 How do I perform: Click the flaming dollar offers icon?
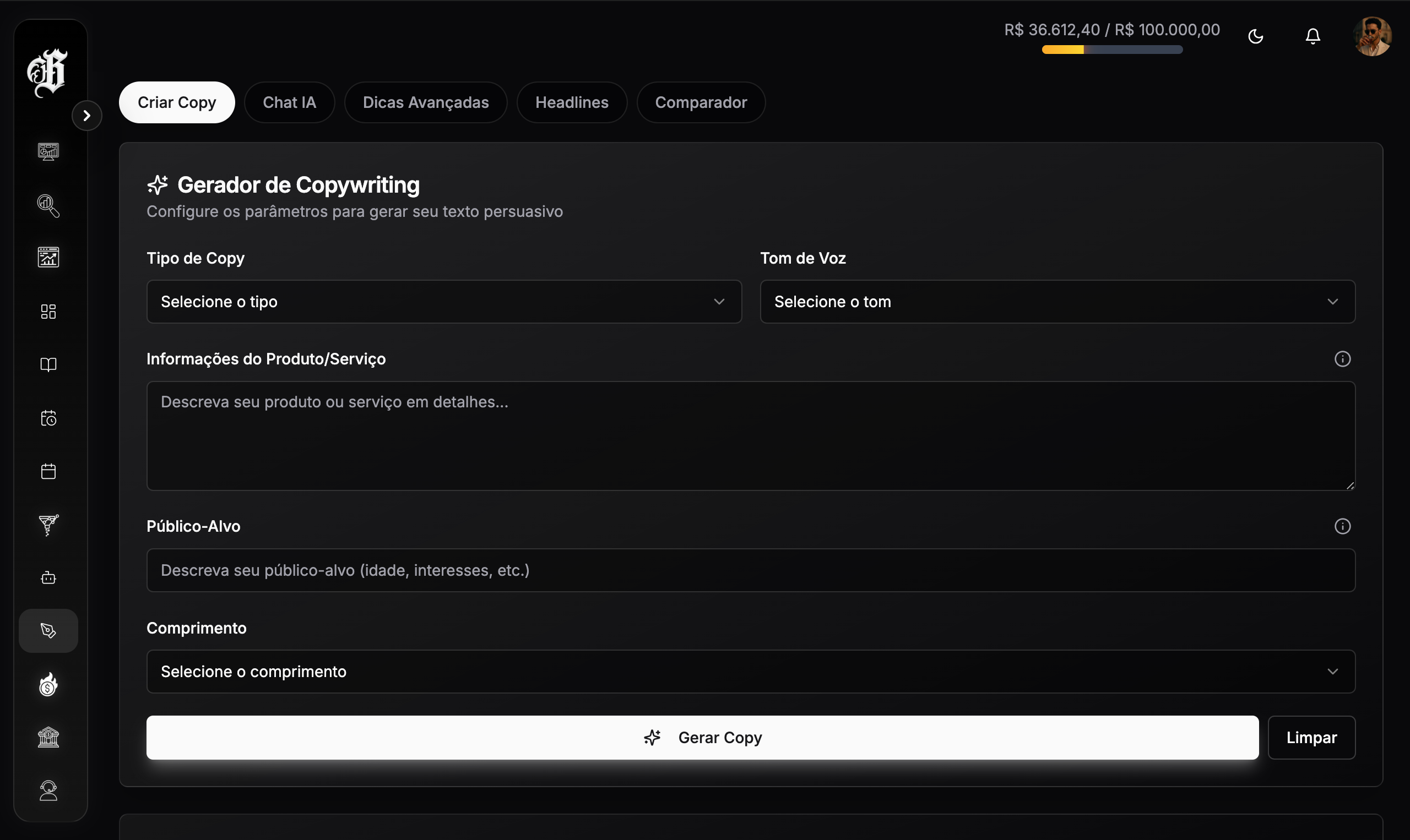pyautogui.click(x=48, y=685)
